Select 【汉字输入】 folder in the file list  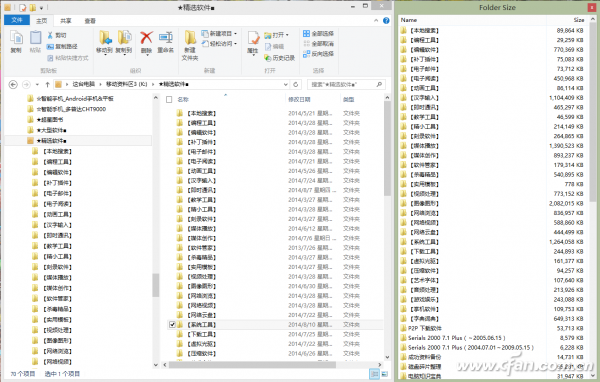pyautogui.click(x=202, y=181)
